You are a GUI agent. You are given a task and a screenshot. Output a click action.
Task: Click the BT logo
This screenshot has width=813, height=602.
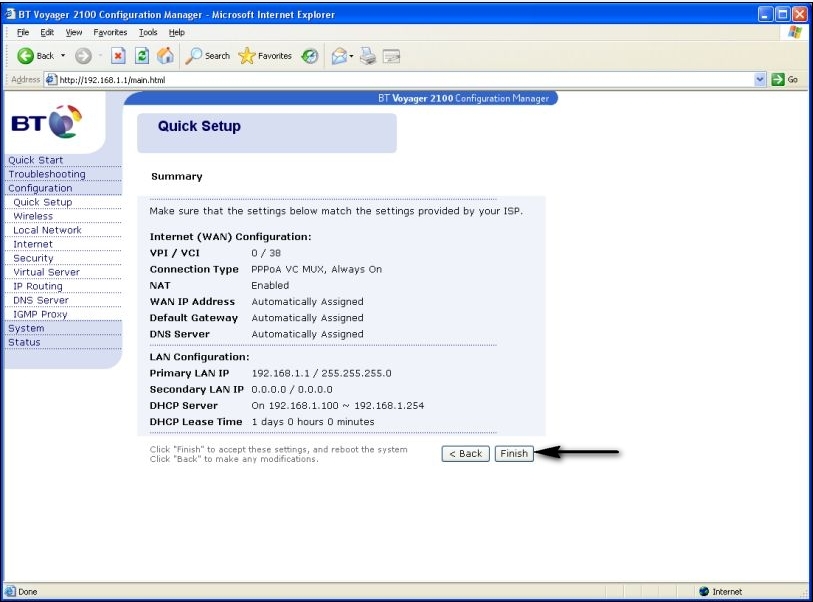(47, 122)
